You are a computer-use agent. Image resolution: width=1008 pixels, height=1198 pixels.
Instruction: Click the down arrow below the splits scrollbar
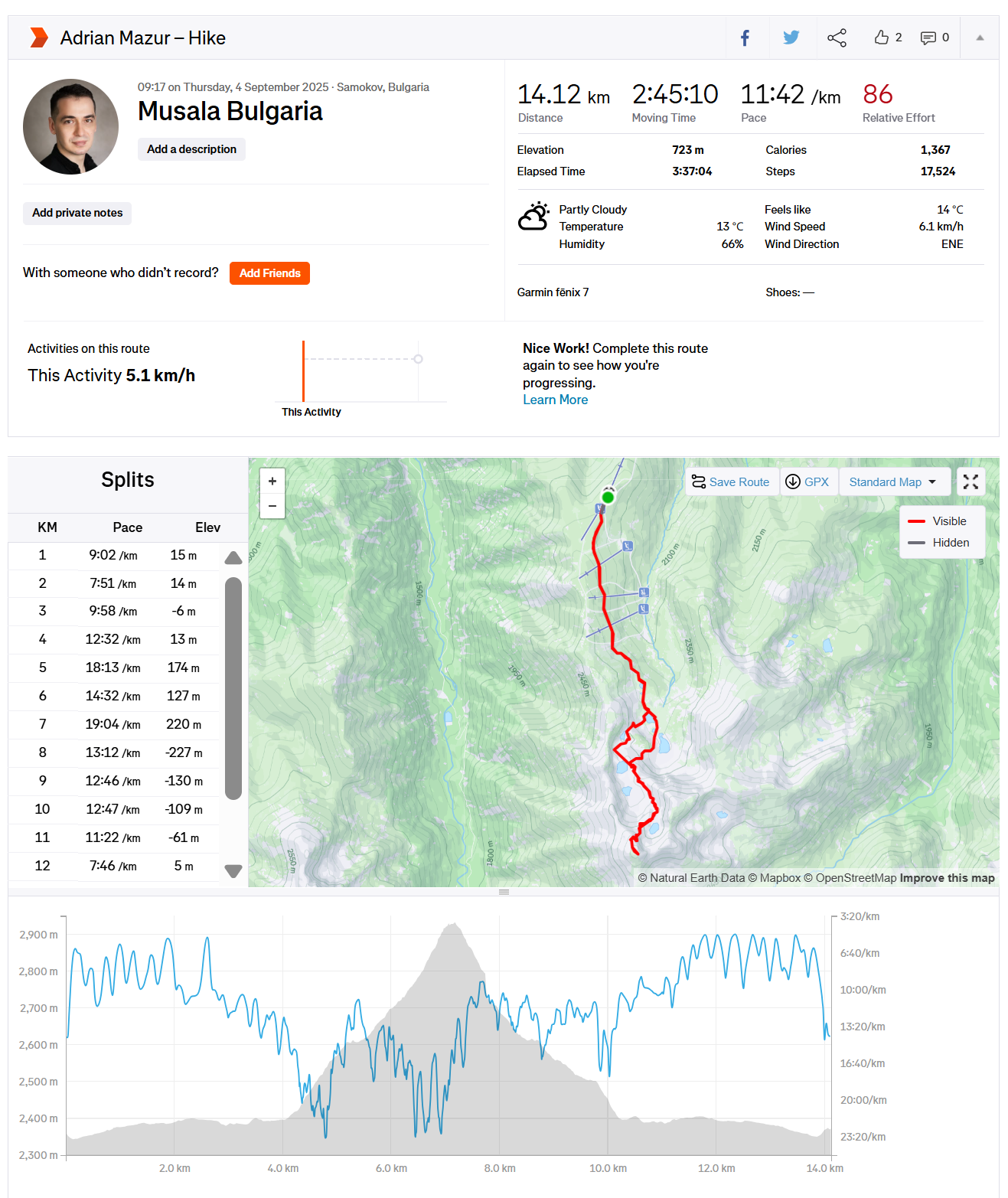(233, 870)
